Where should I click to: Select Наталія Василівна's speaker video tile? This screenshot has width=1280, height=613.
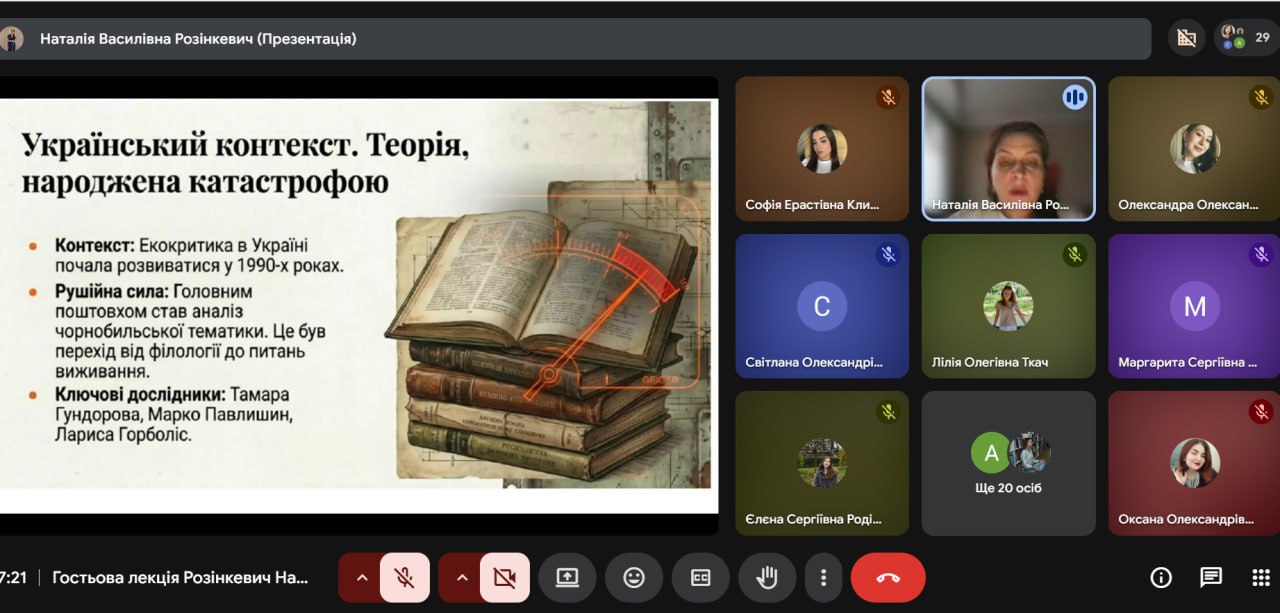(1008, 148)
